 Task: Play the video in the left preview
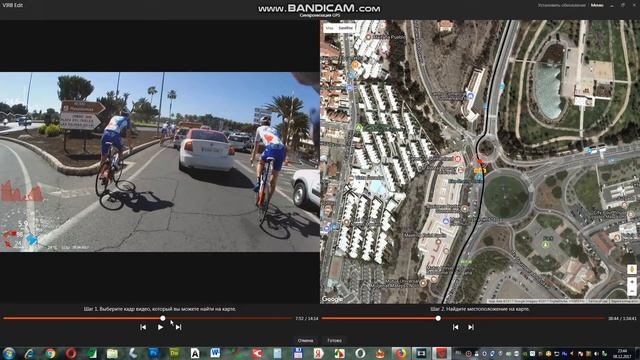click(160, 327)
